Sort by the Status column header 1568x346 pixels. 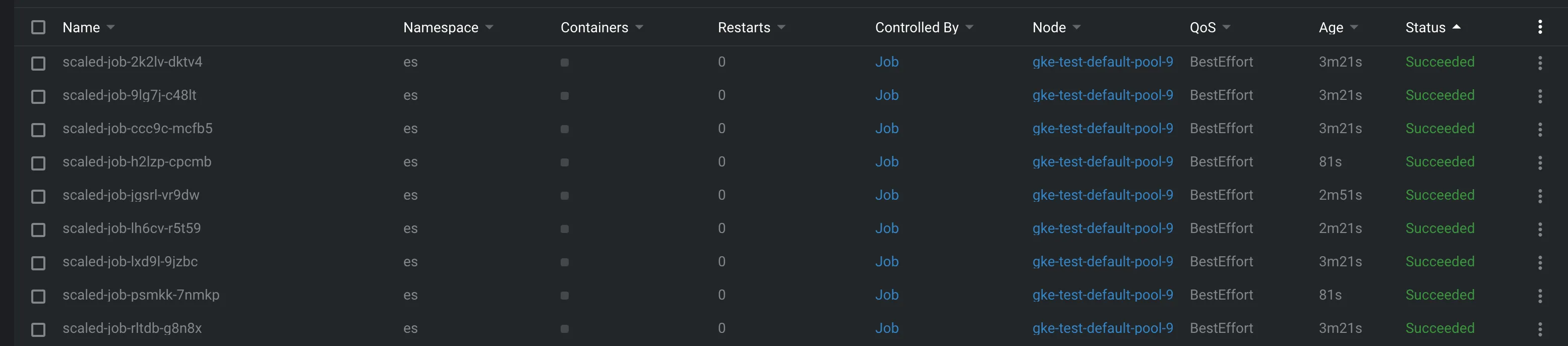click(1425, 27)
